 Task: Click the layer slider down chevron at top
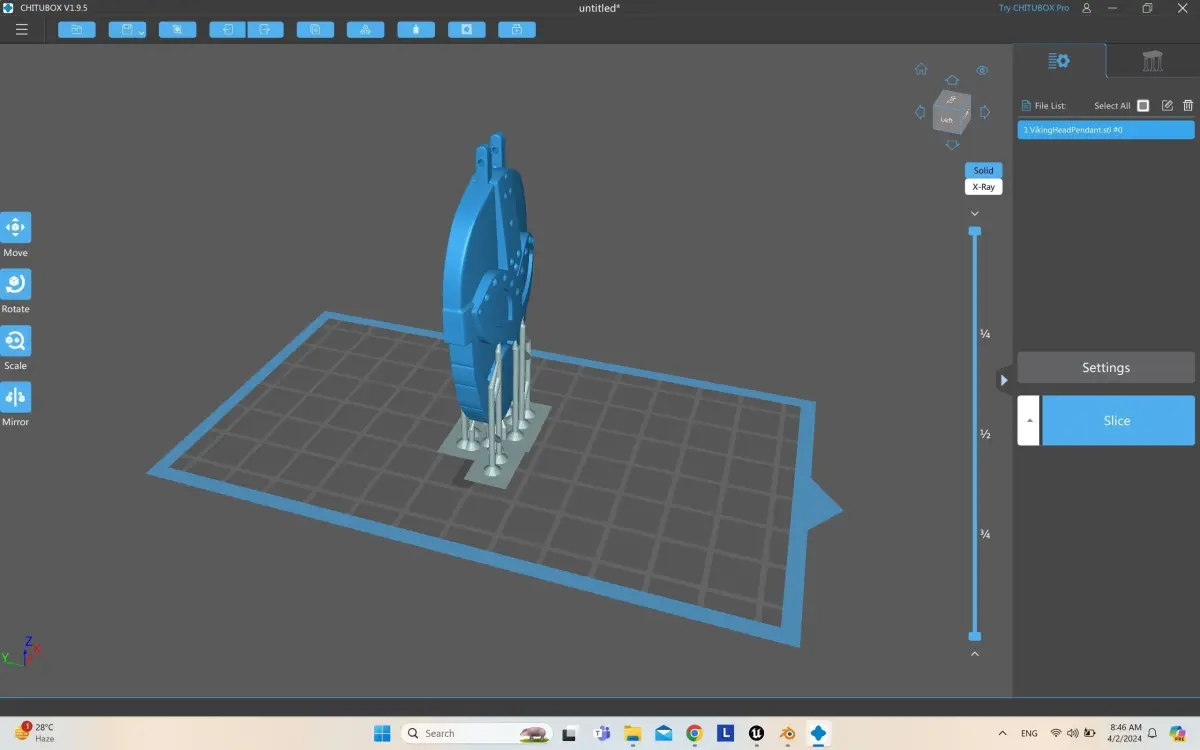pos(975,213)
